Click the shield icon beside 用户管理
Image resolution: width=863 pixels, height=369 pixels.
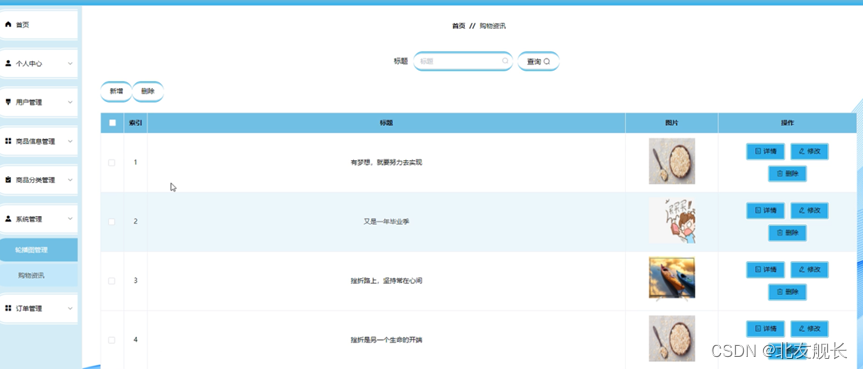[8, 102]
